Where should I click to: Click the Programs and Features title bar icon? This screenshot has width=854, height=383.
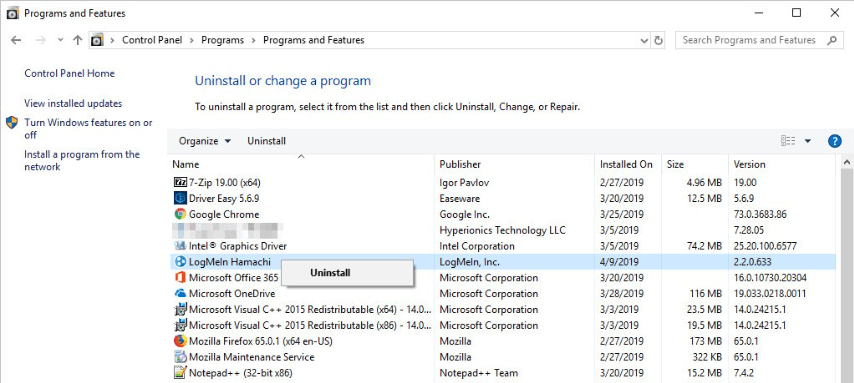(12, 13)
